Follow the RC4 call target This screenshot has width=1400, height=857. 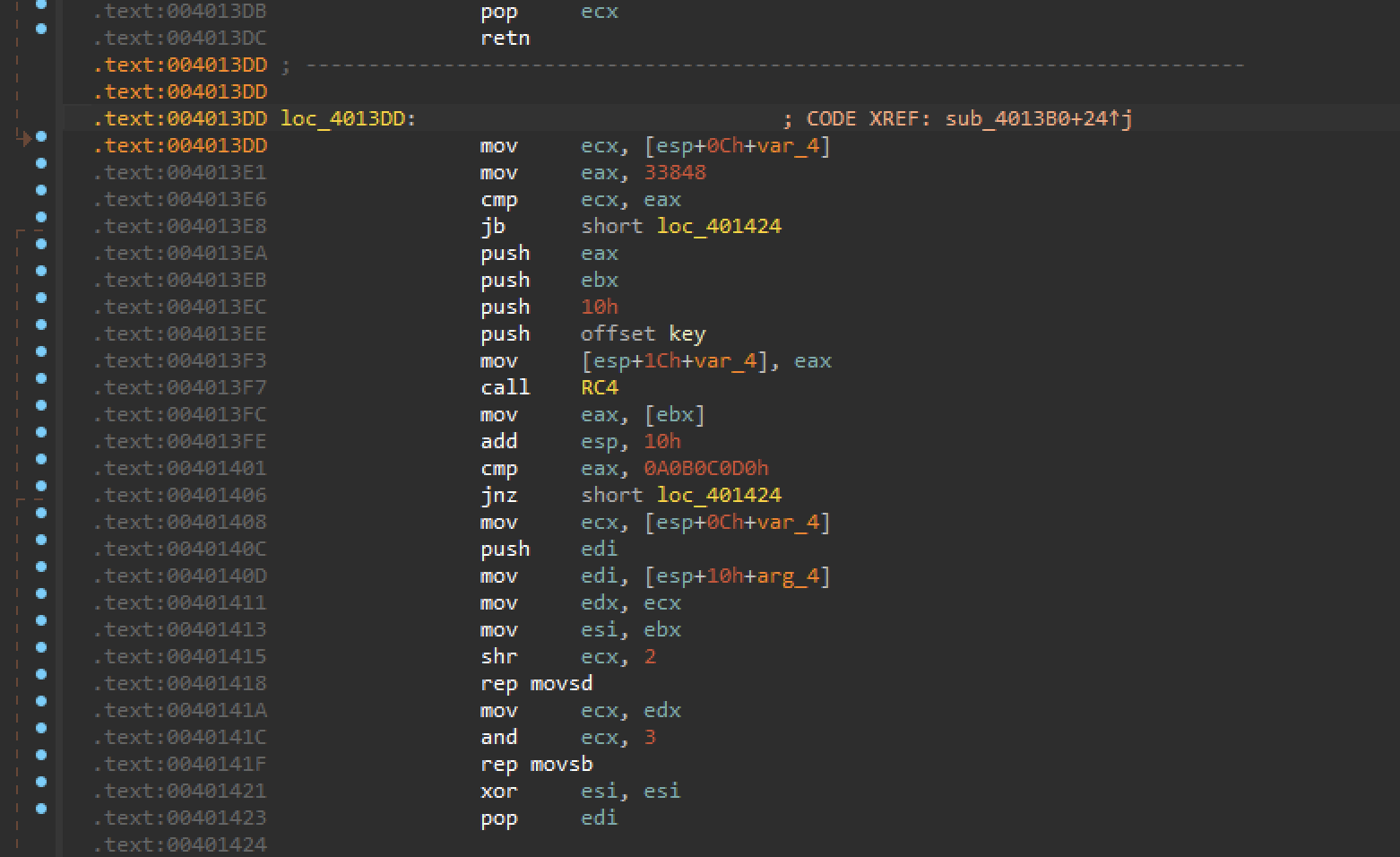[600, 387]
